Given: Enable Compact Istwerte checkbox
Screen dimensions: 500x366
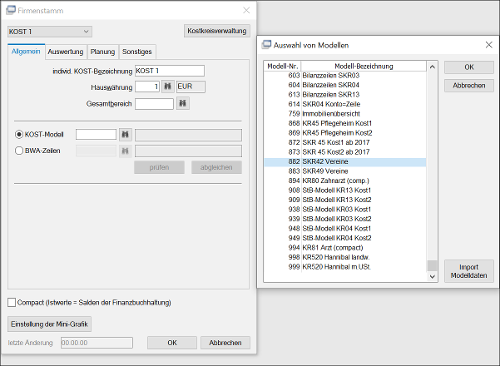Looking at the screenshot, I should (12, 302).
